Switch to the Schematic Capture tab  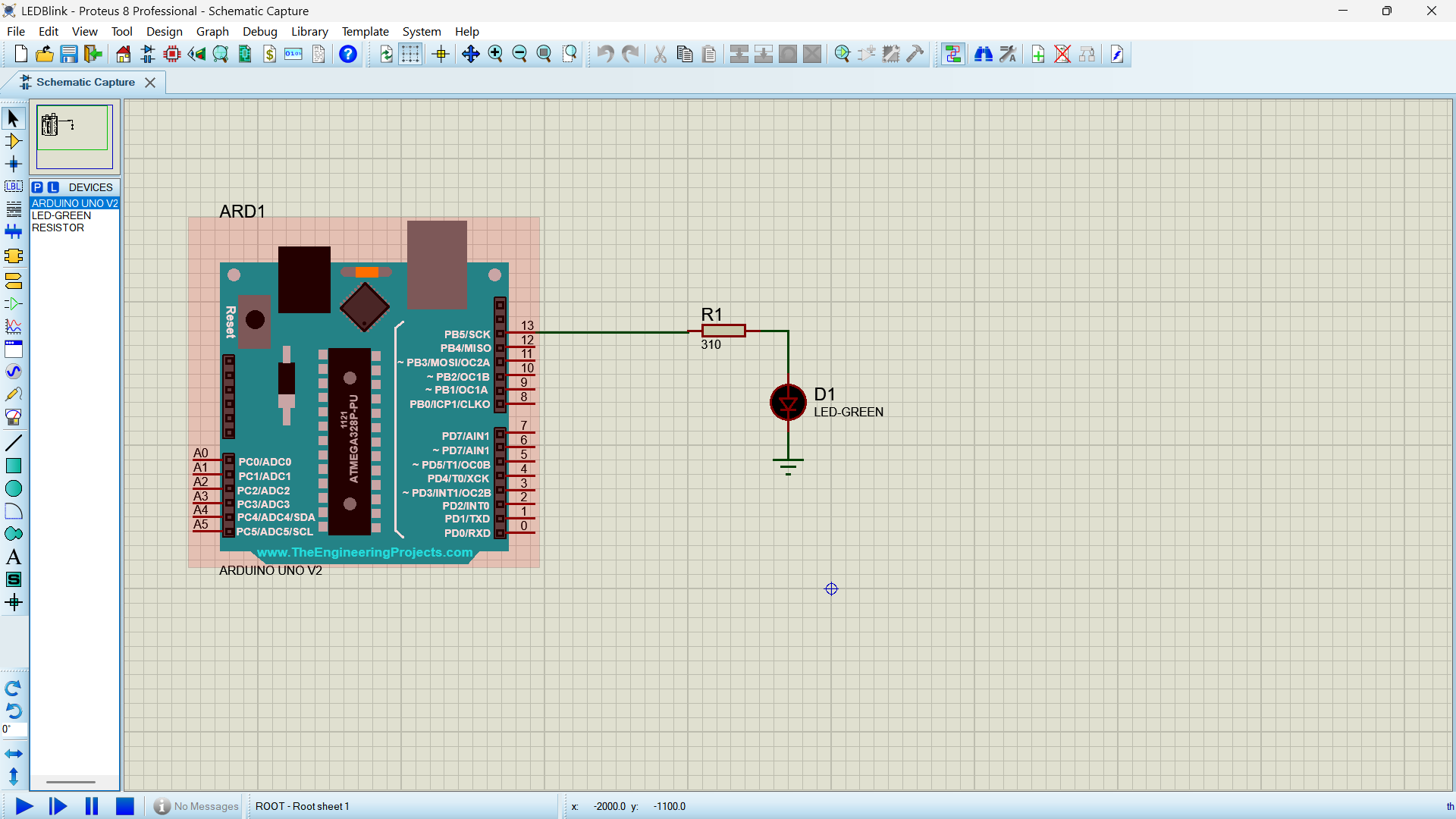click(85, 82)
